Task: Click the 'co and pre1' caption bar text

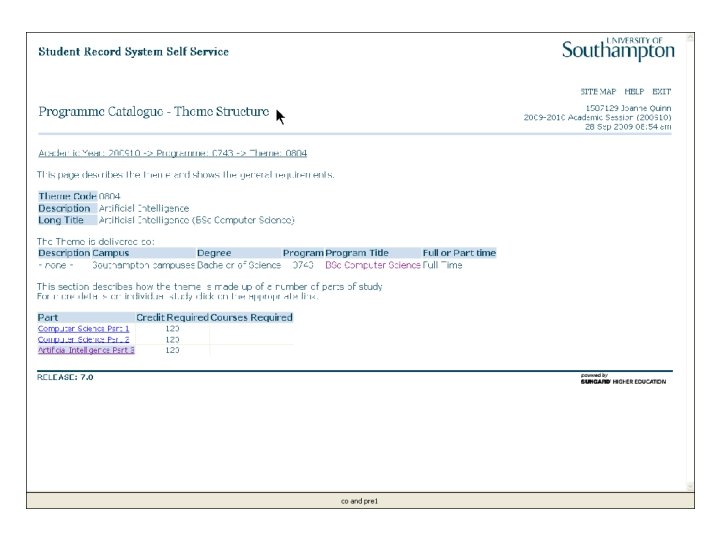Action: 360,501
